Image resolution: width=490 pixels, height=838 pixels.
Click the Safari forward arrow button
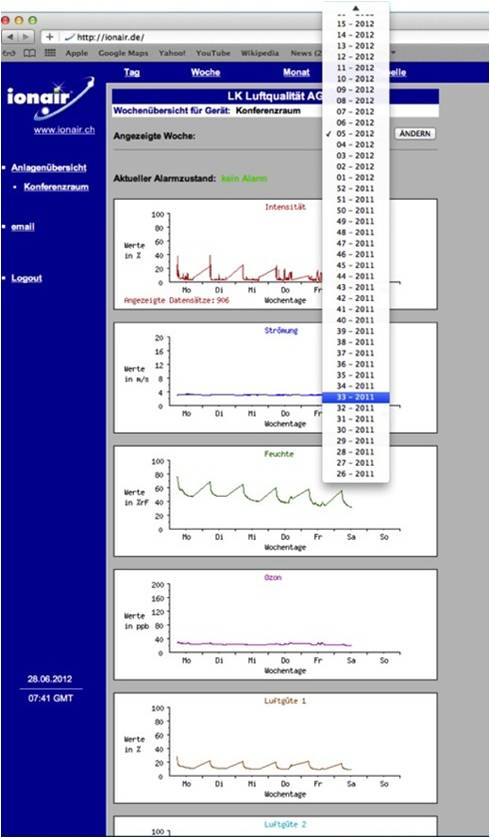(x=26, y=37)
